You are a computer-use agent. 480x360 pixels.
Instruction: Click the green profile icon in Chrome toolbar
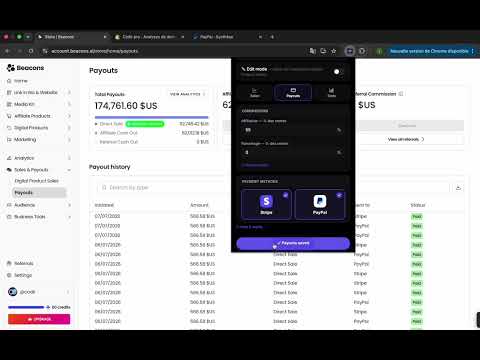point(379,51)
